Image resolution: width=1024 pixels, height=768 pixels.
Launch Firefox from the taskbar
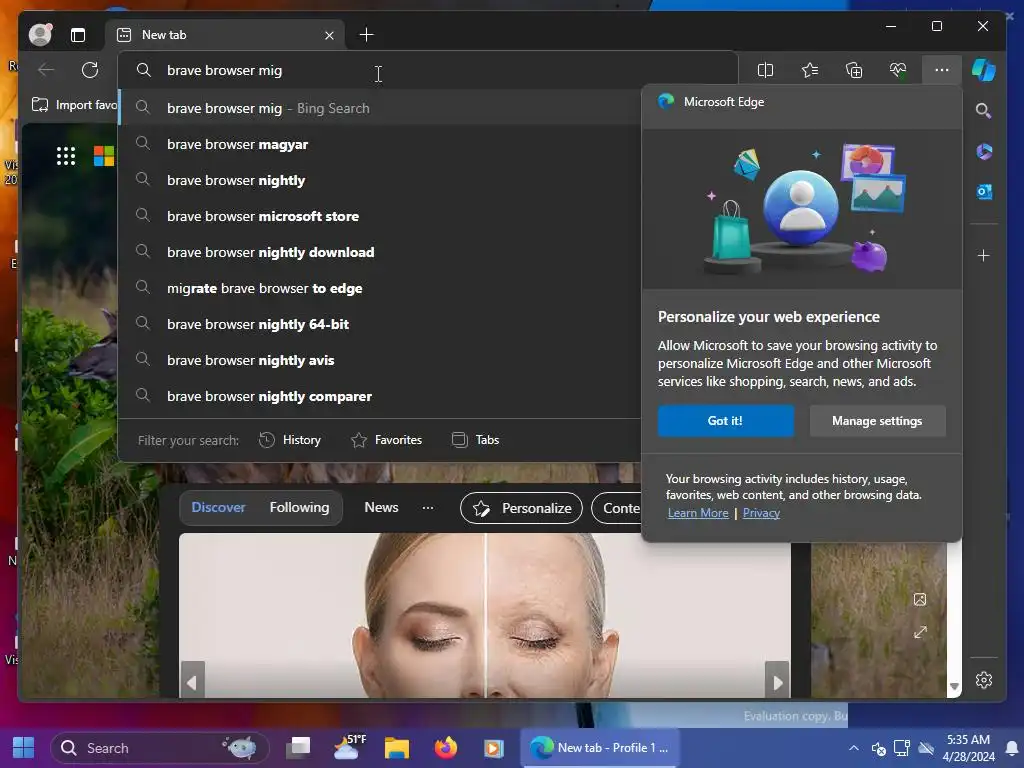[445, 748]
